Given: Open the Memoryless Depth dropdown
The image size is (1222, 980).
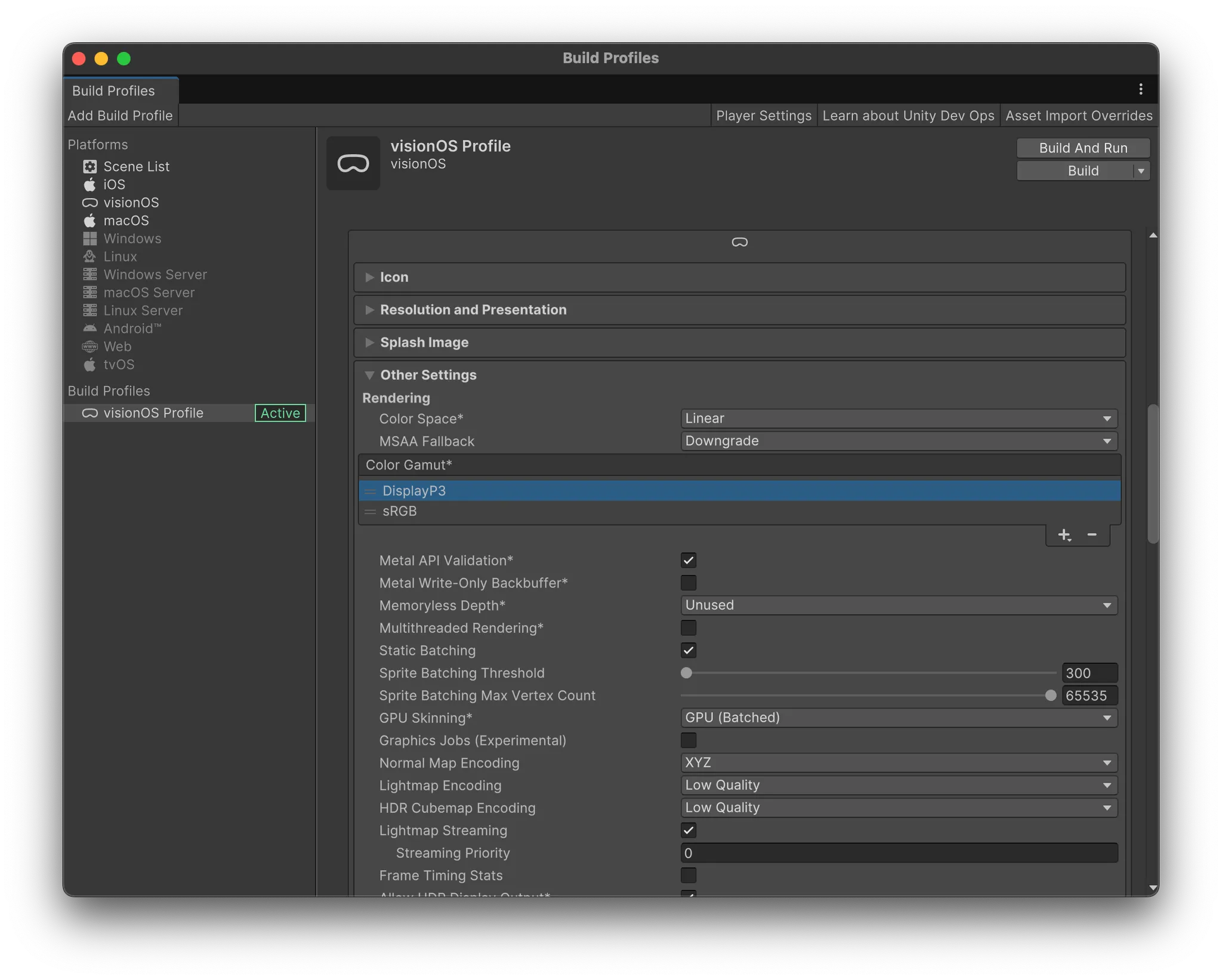Looking at the screenshot, I should click(x=899, y=605).
